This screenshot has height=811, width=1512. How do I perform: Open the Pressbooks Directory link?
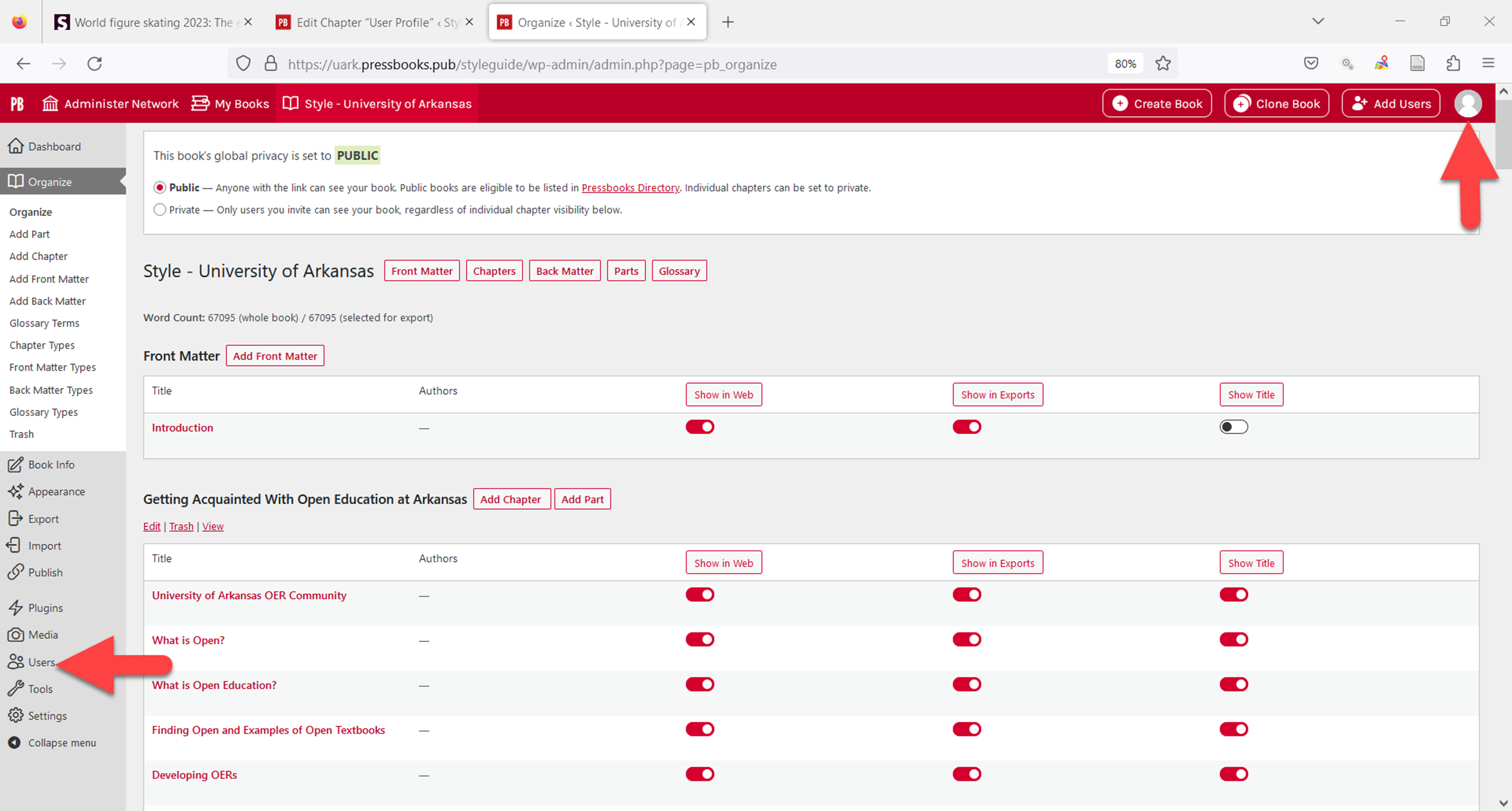[x=630, y=188]
